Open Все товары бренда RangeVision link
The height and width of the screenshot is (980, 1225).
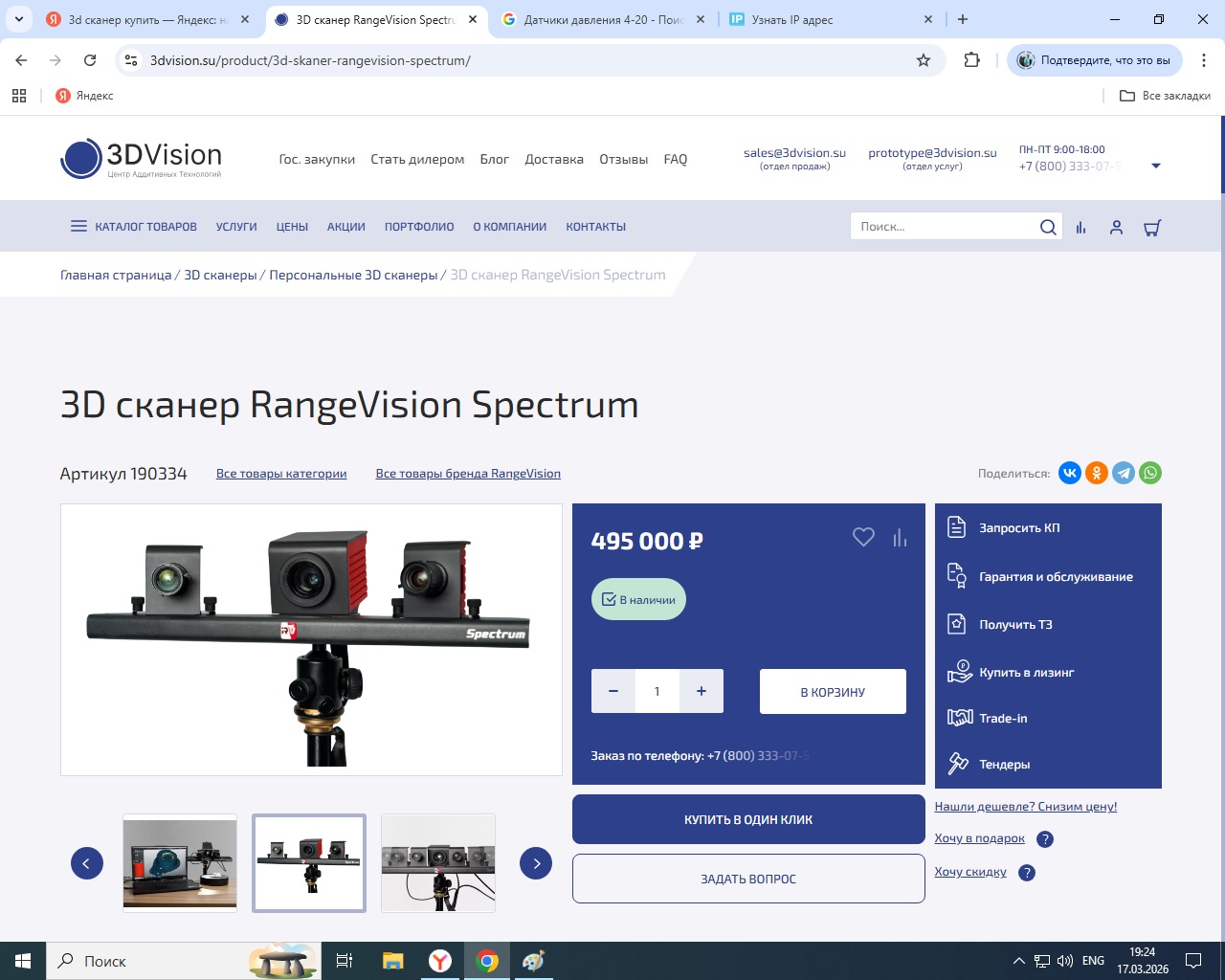[x=468, y=474]
